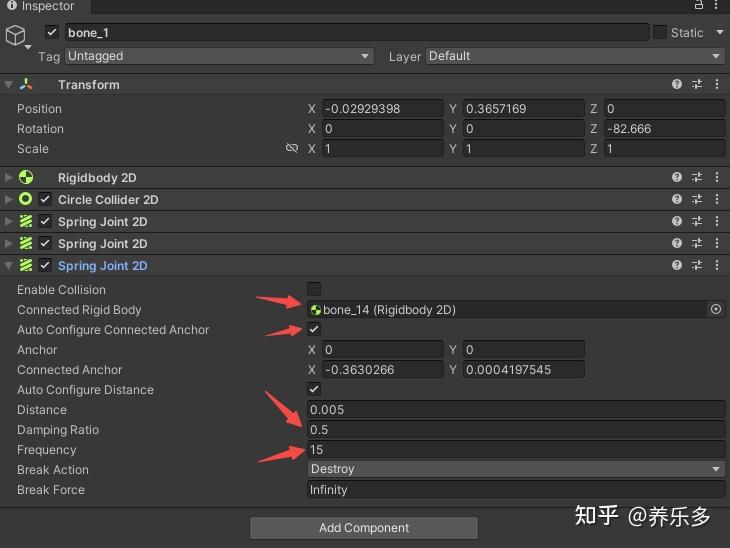Edit the Break Force Infinity field
This screenshot has height=548, width=730.
[x=516, y=490]
